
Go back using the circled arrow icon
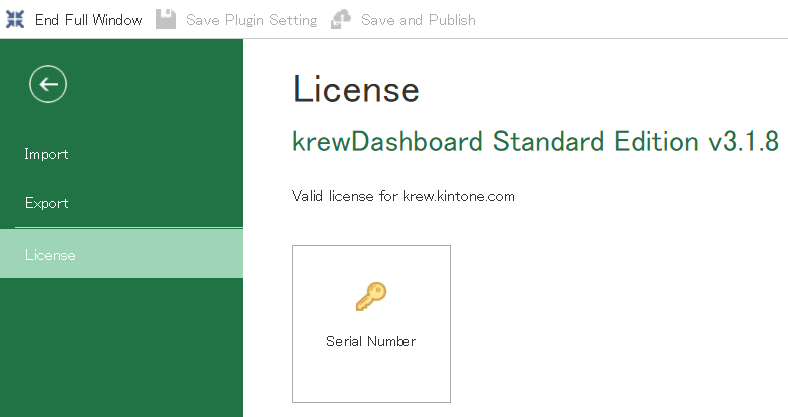(x=48, y=84)
